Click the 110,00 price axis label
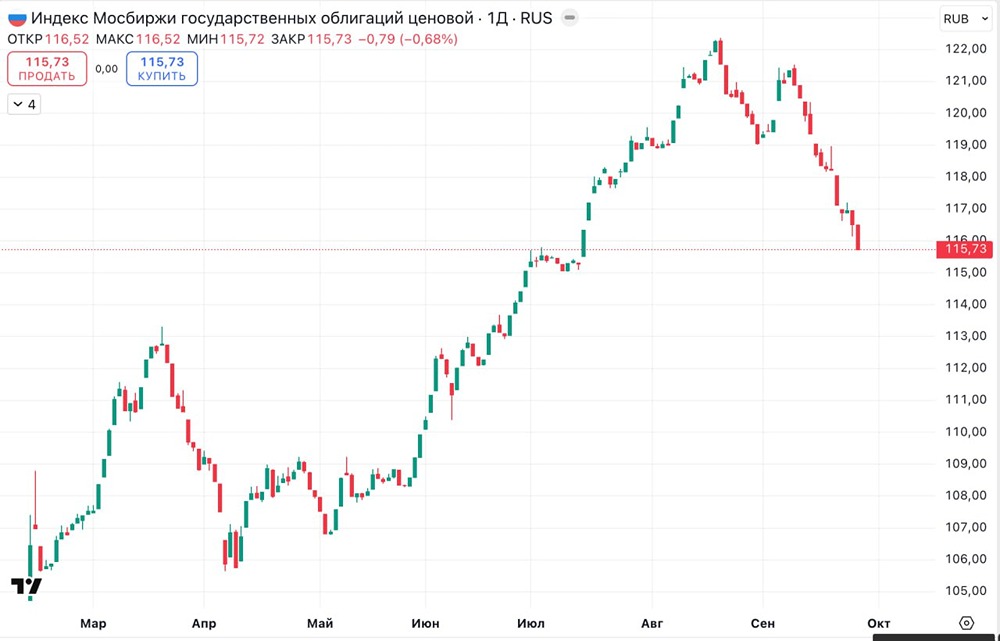The height and width of the screenshot is (641, 1000). 966,431
